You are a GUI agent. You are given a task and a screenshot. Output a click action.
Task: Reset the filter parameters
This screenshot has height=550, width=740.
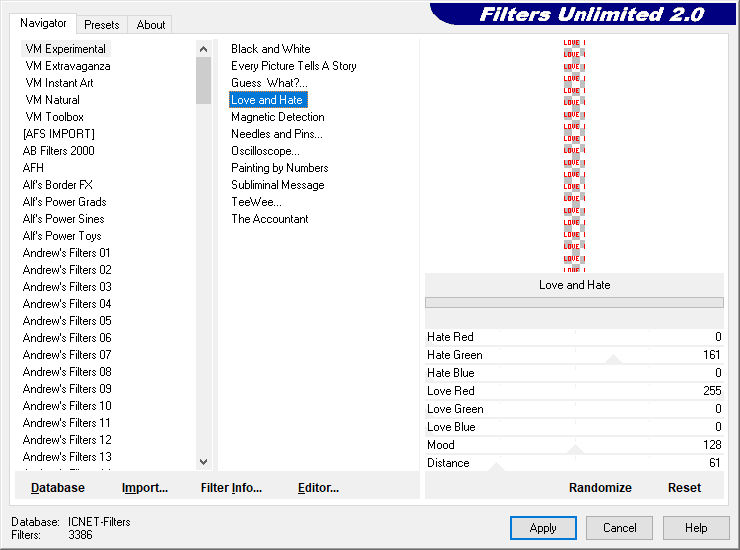coord(684,487)
